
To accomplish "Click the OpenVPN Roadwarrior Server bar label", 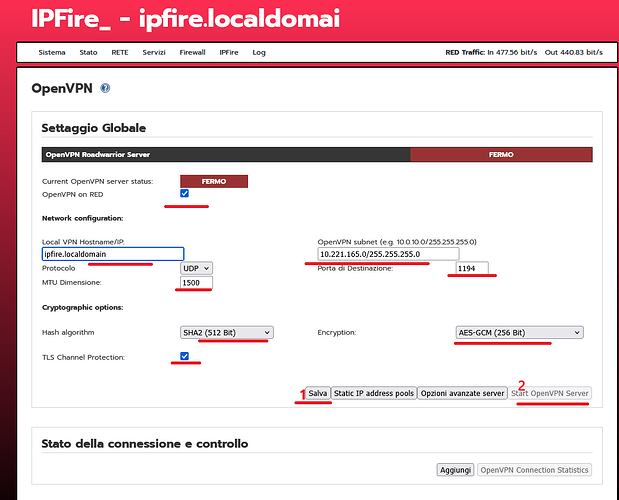I will tap(98, 155).
